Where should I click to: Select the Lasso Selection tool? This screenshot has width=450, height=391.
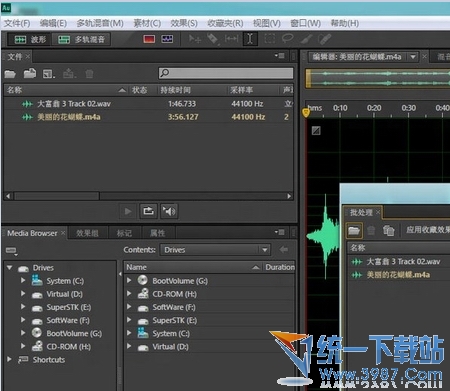(287, 39)
